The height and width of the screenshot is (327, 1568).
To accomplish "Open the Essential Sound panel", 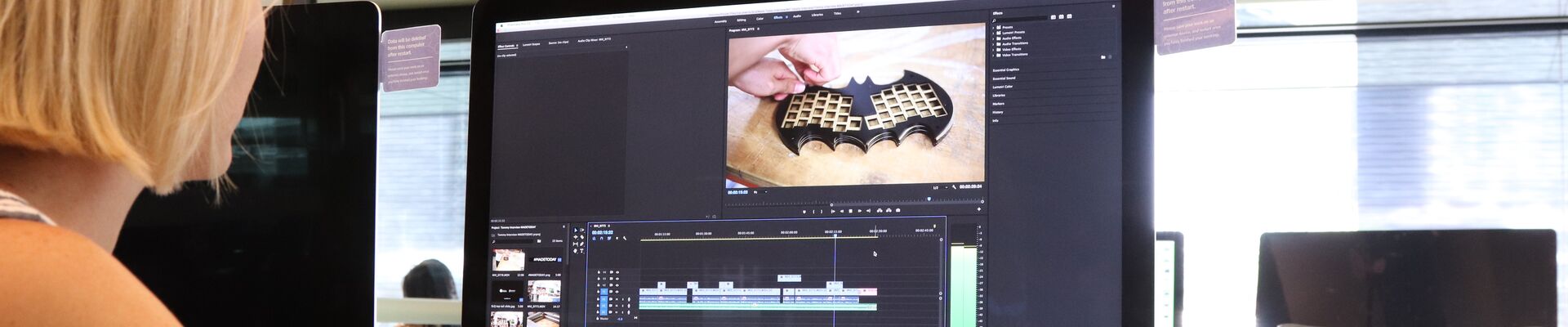I will click(x=1004, y=78).
